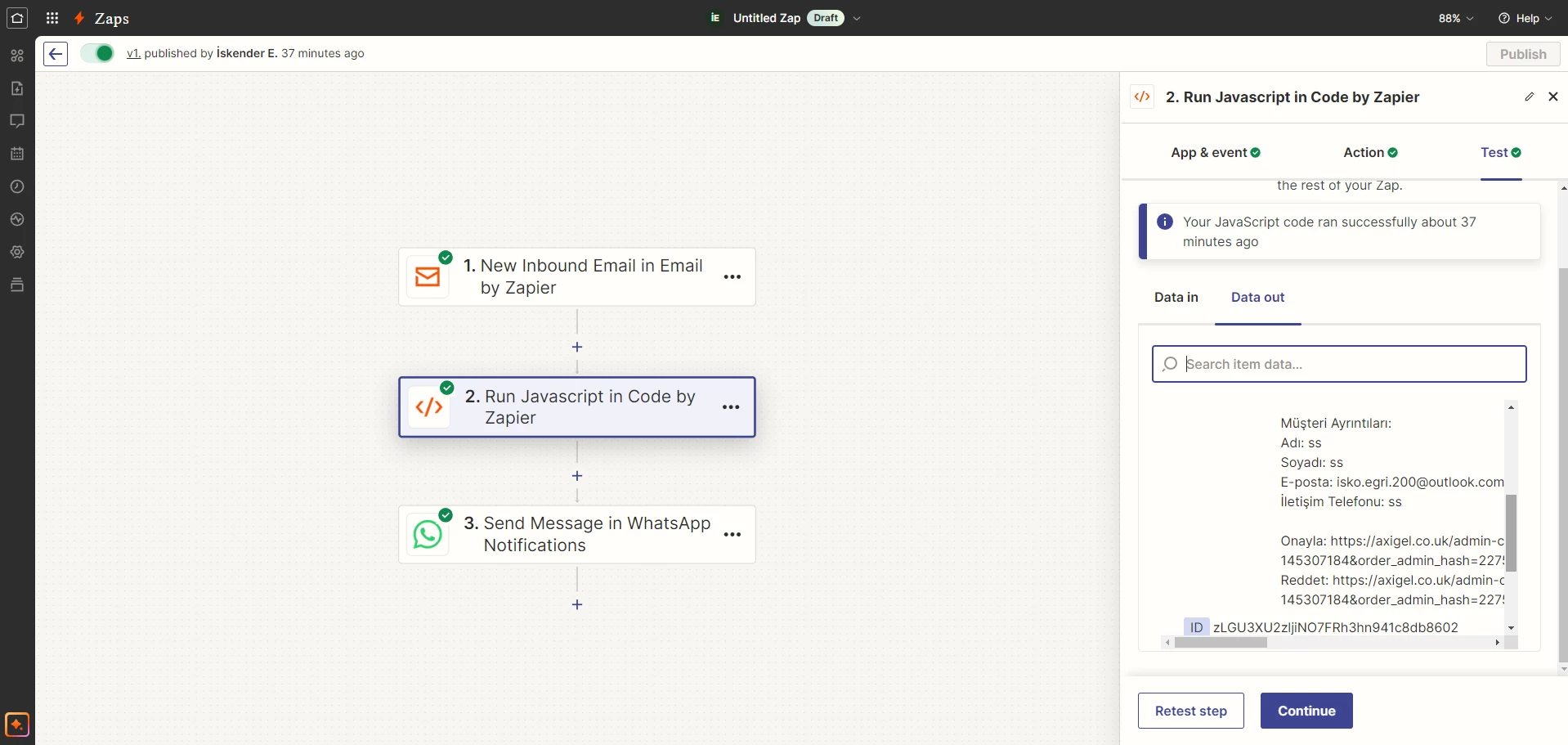Screen dimensions: 1568x745
Task: Click the Zaps lightning bolt icon
Action: (79, 17)
